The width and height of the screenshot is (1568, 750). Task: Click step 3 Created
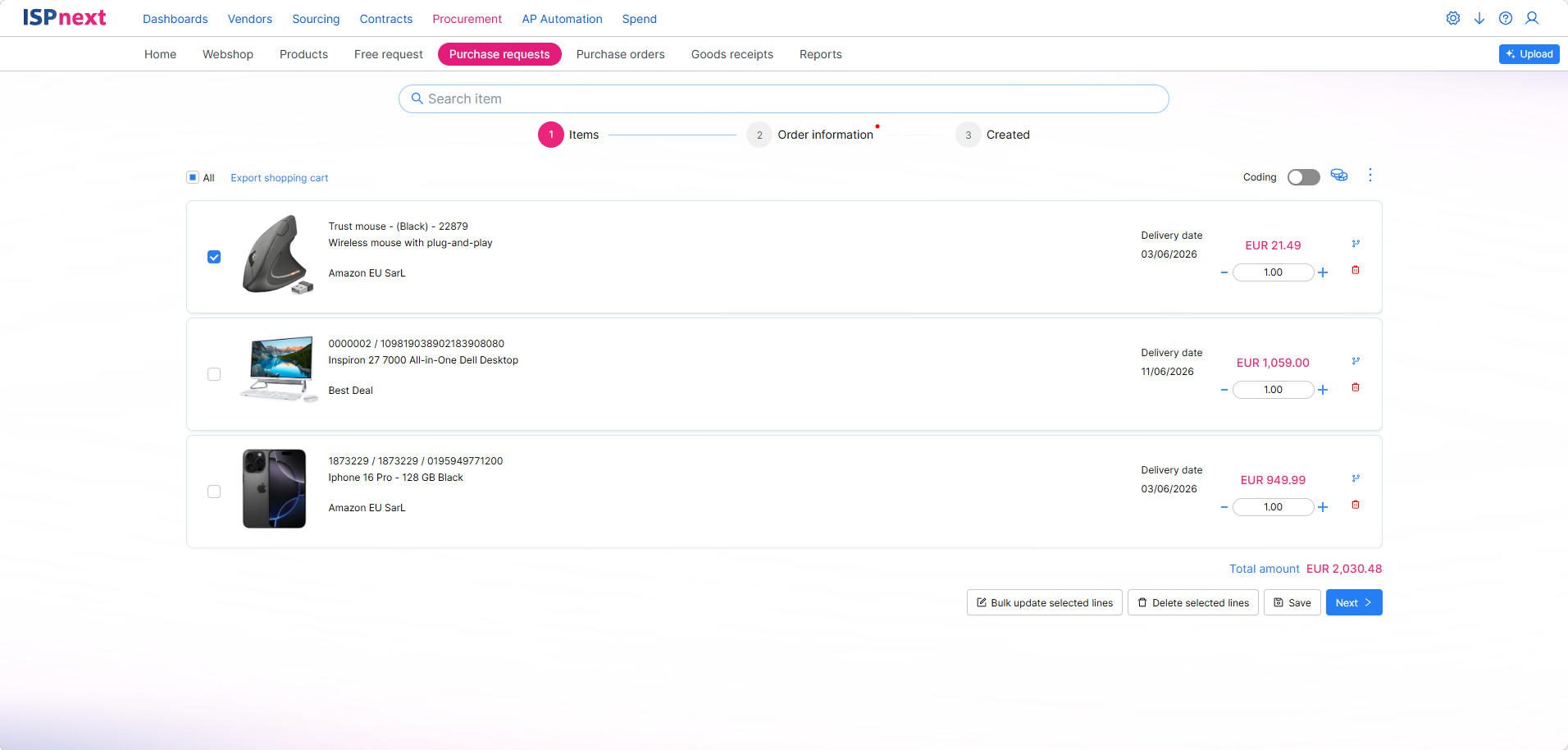(993, 135)
